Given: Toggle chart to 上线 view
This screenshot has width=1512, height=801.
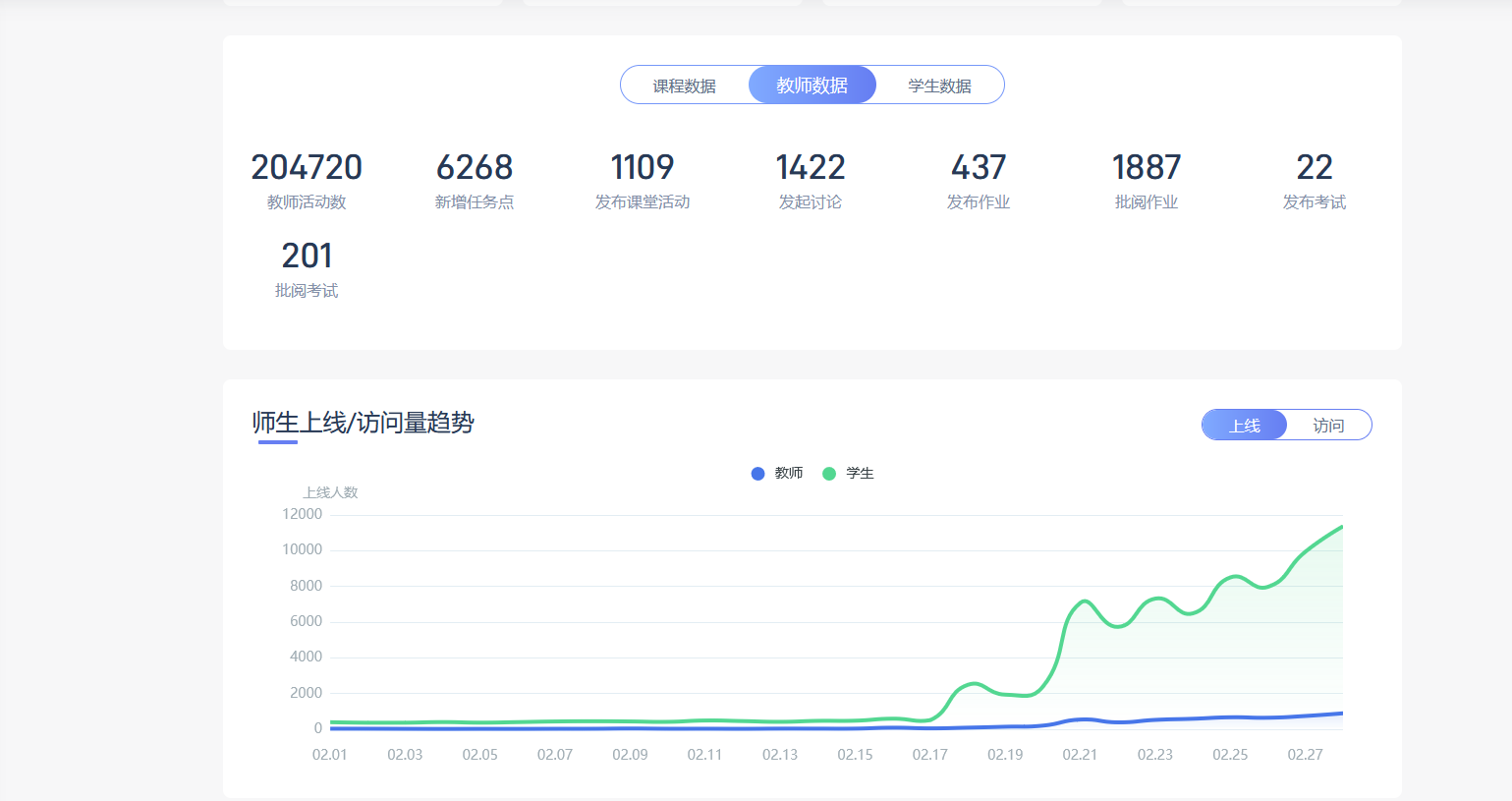Looking at the screenshot, I should pyautogui.click(x=1244, y=426).
